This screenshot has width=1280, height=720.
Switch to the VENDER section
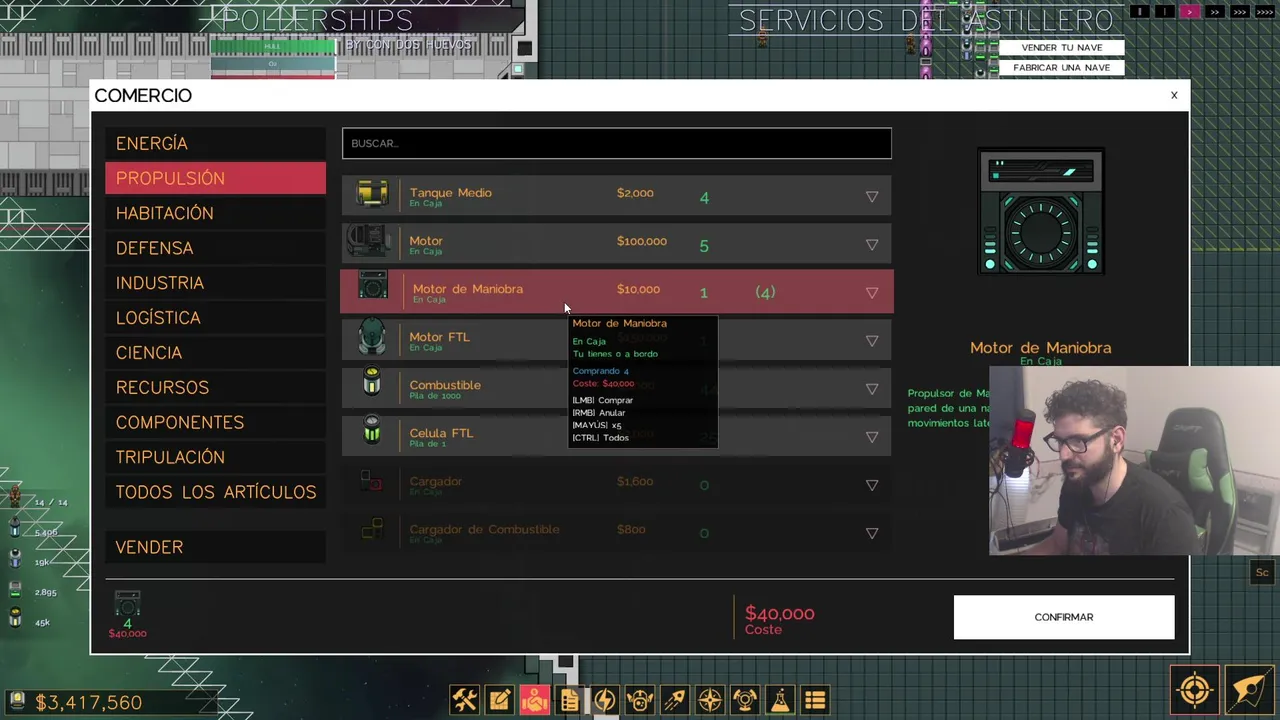pyautogui.click(x=215, y=547)
